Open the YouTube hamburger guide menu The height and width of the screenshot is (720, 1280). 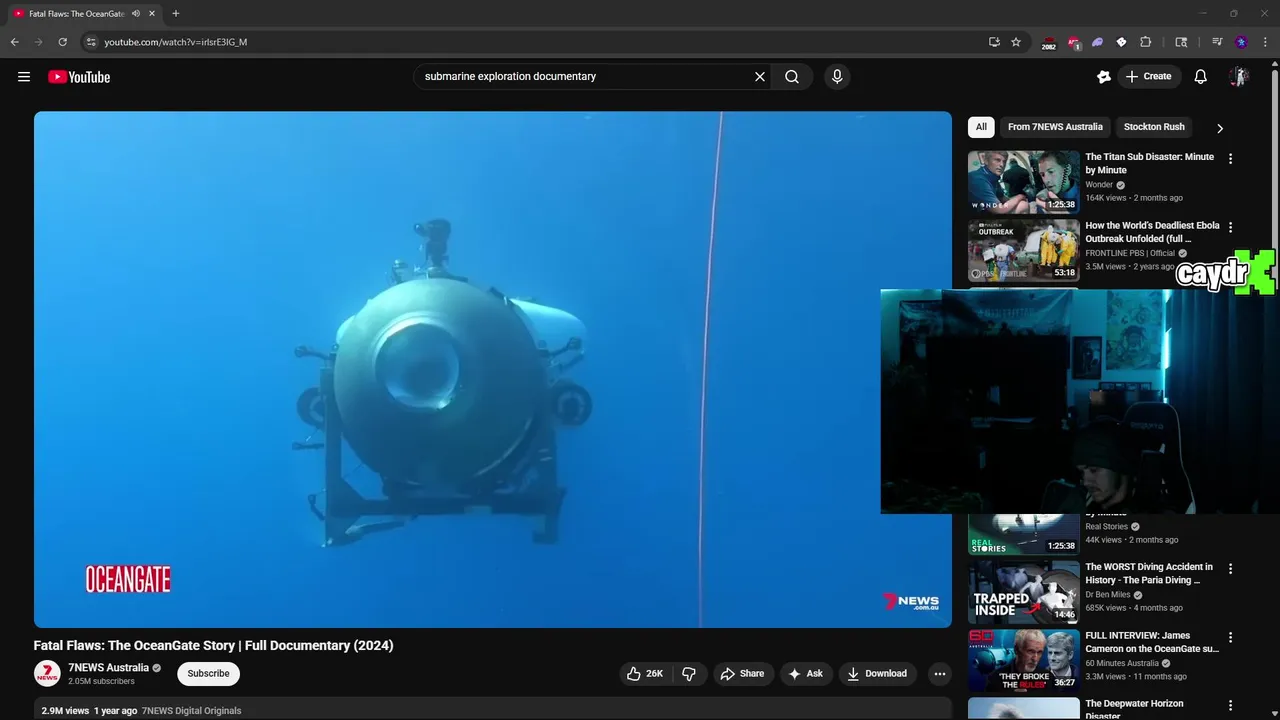pos(24,77)
